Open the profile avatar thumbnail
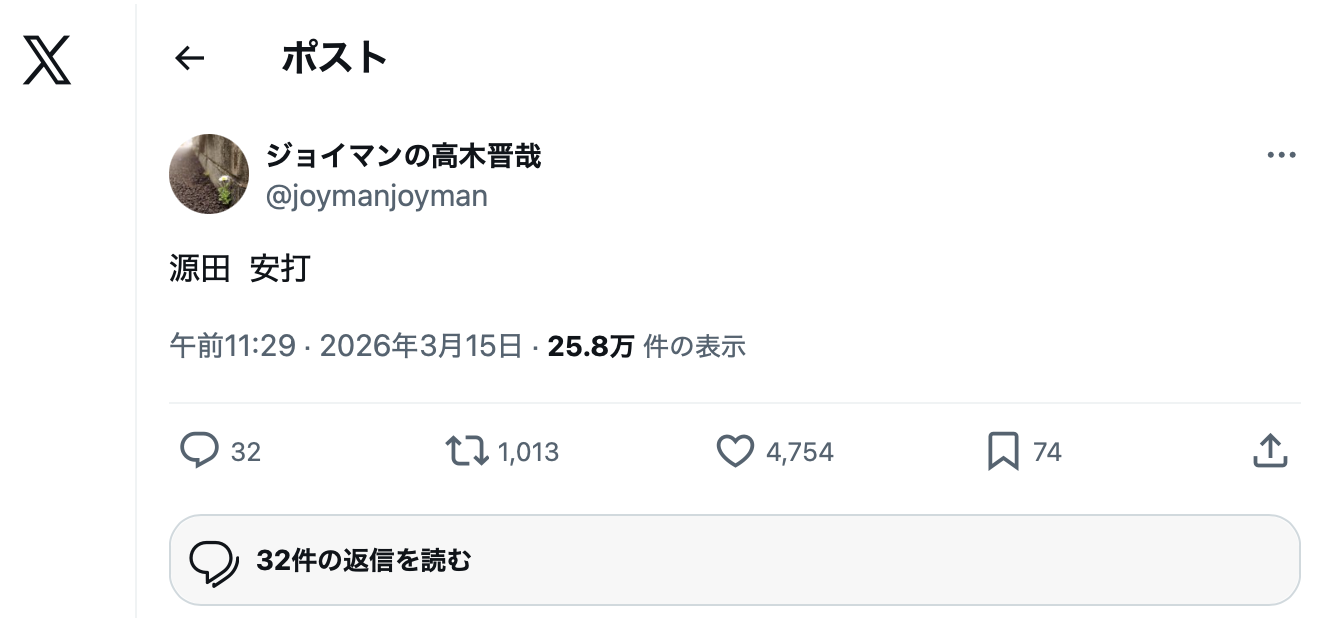Viewport: 1324px width, 618px height. point(209,174)
